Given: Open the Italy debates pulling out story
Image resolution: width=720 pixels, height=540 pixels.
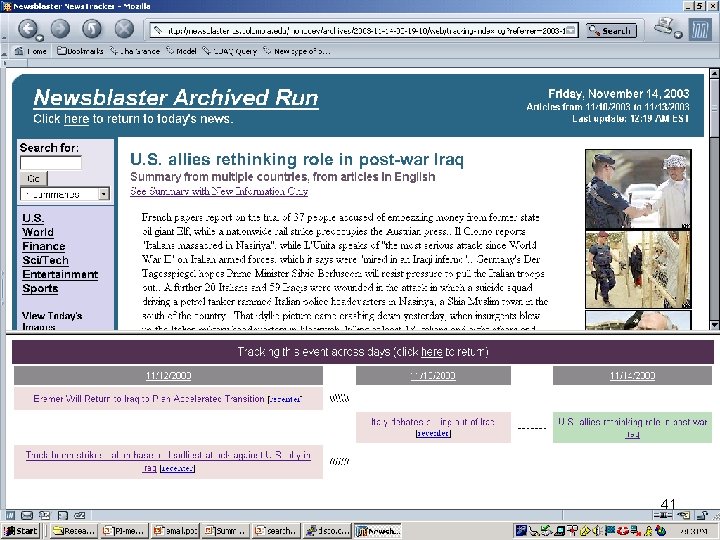Looking at the screenshot, I should 433,422.
